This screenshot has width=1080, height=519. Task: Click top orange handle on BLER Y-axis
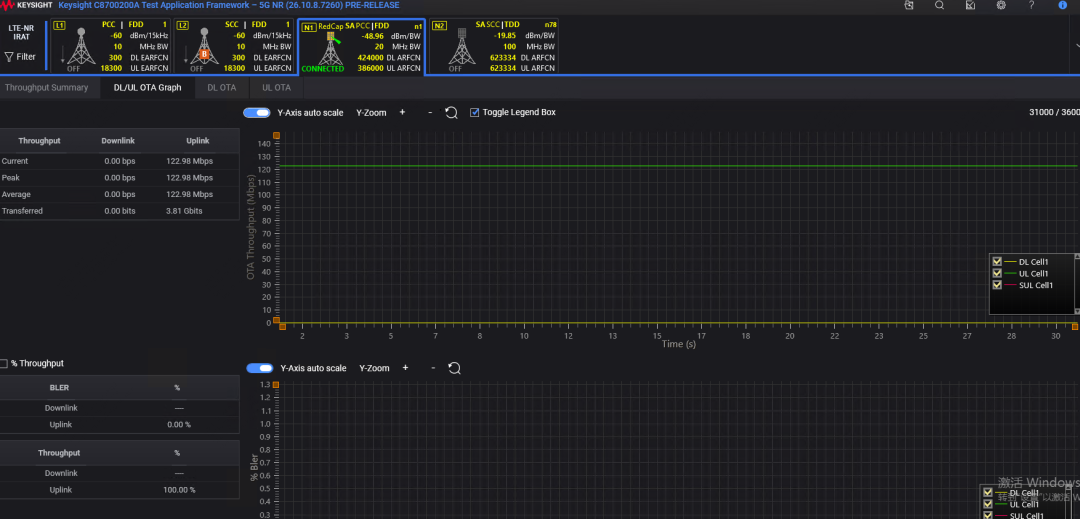pyautogui.click(x=276, y=385)
